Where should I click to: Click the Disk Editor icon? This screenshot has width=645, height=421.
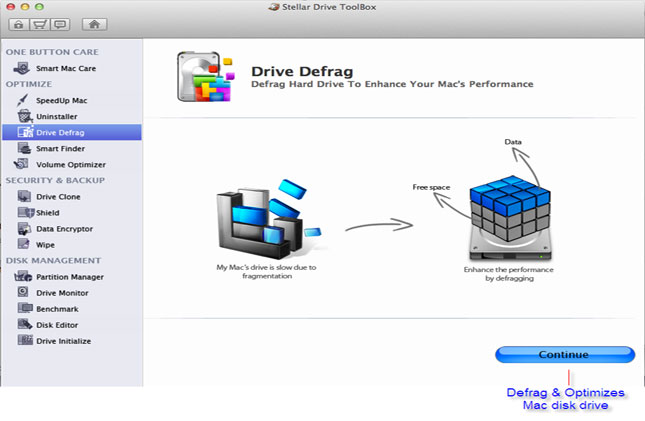25,324
